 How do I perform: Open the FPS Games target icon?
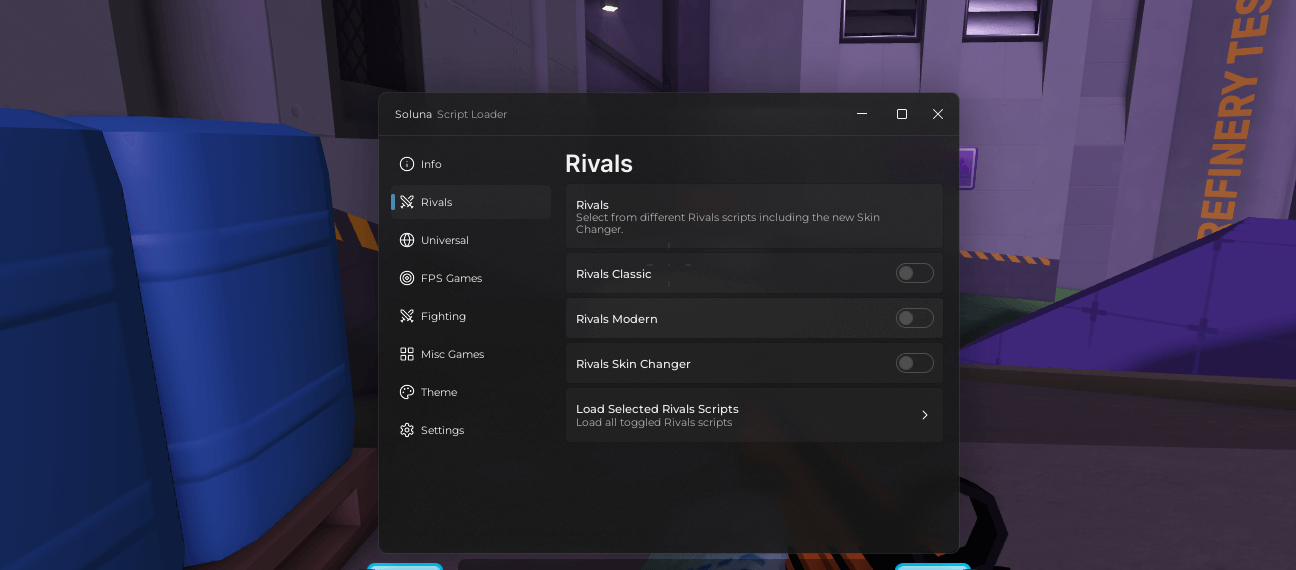[407, 278]
